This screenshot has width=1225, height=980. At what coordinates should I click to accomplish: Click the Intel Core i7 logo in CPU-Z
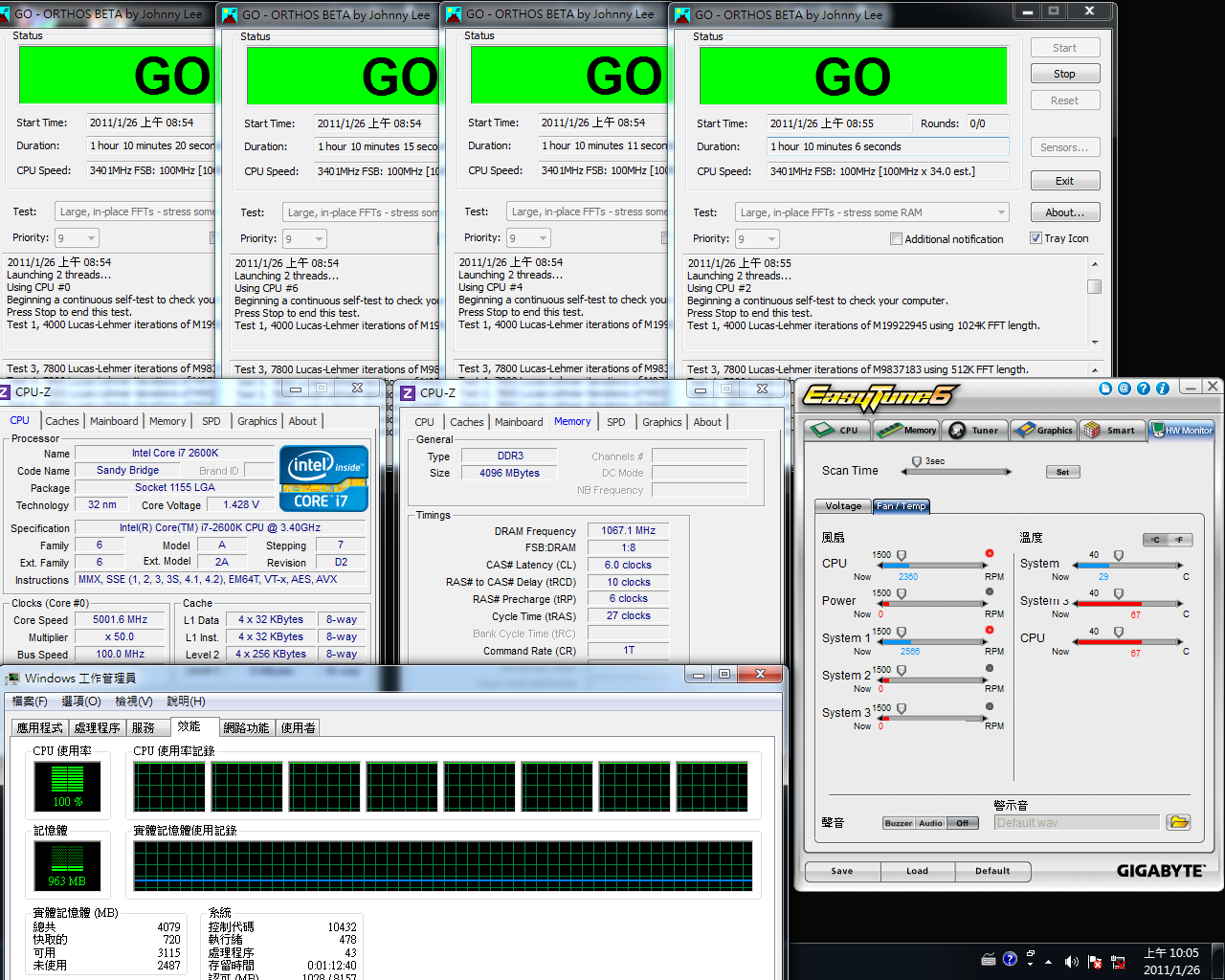point(323,479)
